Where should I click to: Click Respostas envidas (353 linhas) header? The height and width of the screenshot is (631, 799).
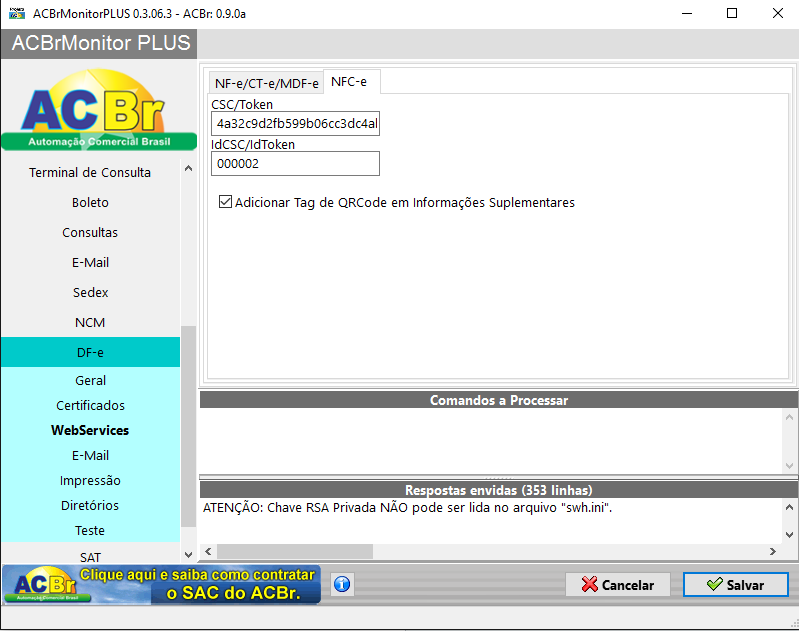[x=499, y=490]
